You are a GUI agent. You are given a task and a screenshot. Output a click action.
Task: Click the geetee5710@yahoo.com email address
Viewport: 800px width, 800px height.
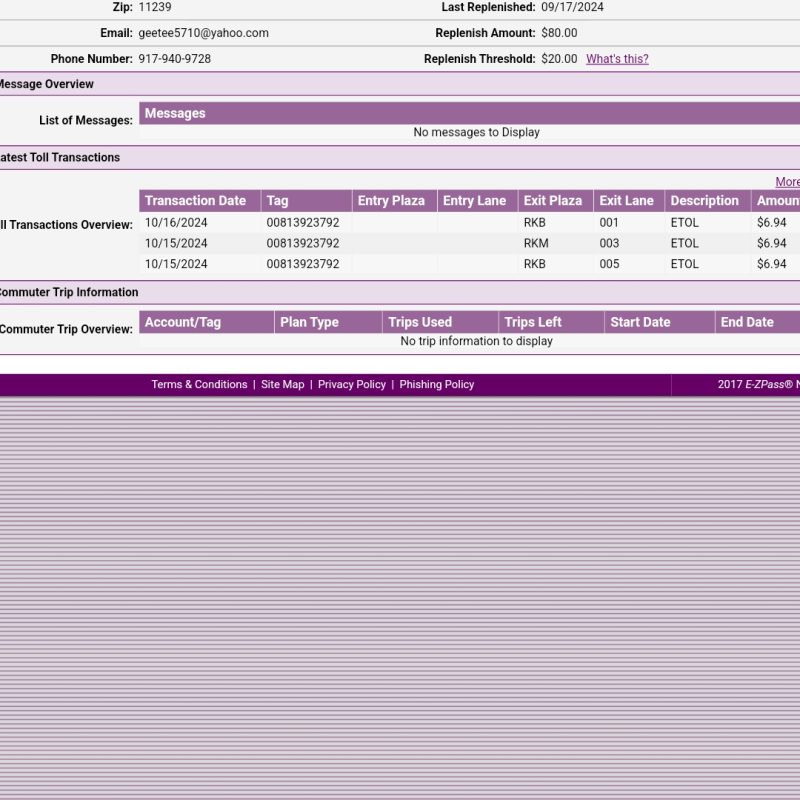coord(203,33)
